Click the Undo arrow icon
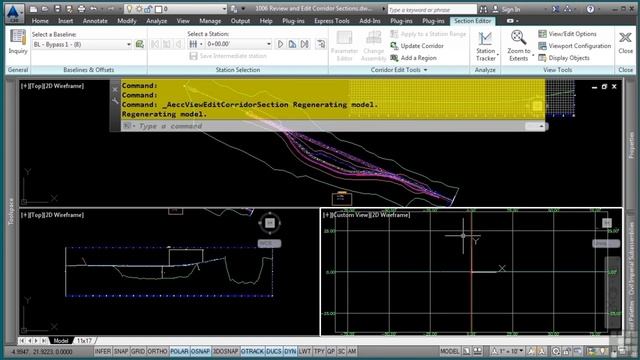 pos(93,9)
